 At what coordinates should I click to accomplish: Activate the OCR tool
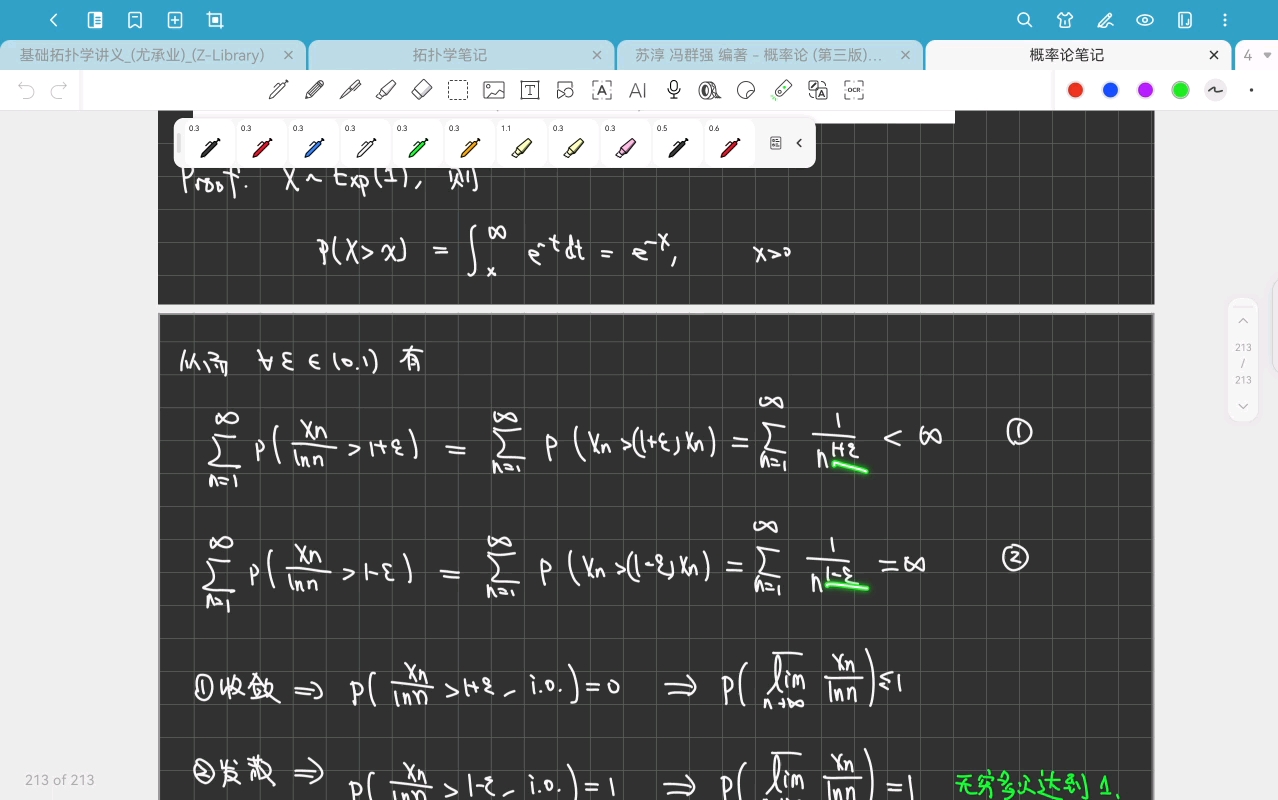point(854,90)
